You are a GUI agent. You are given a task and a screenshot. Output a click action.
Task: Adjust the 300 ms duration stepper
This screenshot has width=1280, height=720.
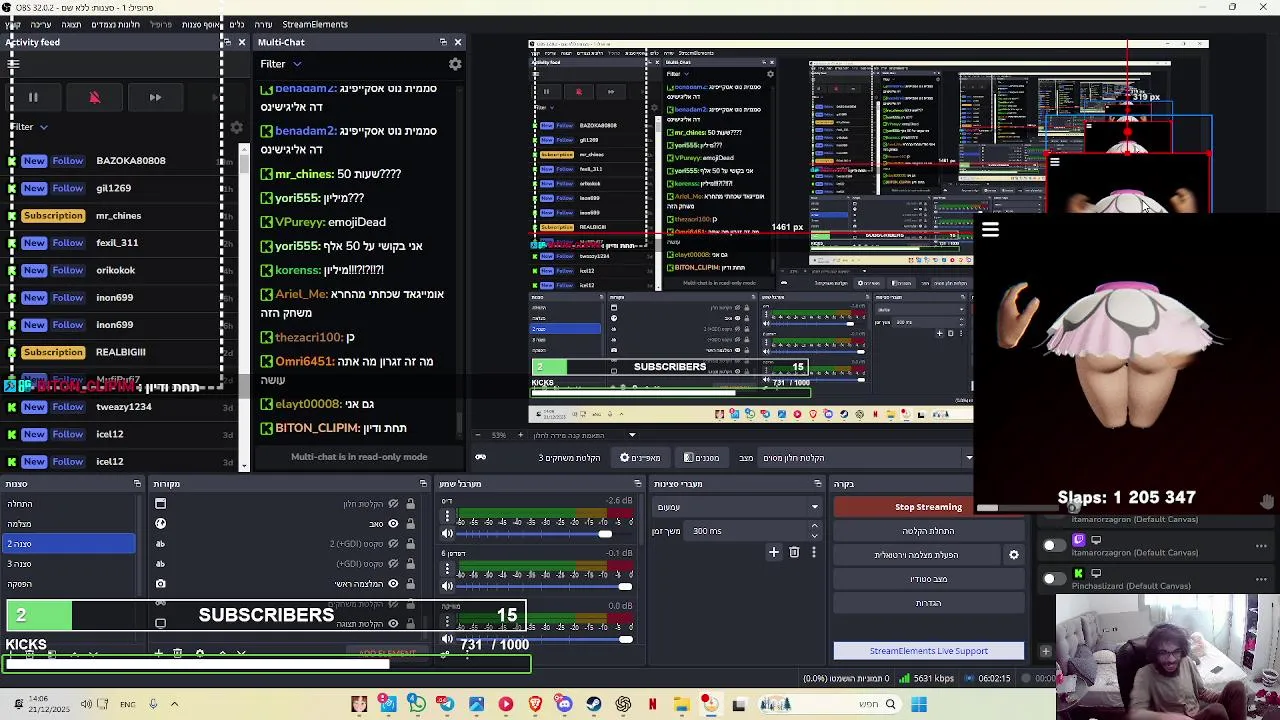point(814,531)
